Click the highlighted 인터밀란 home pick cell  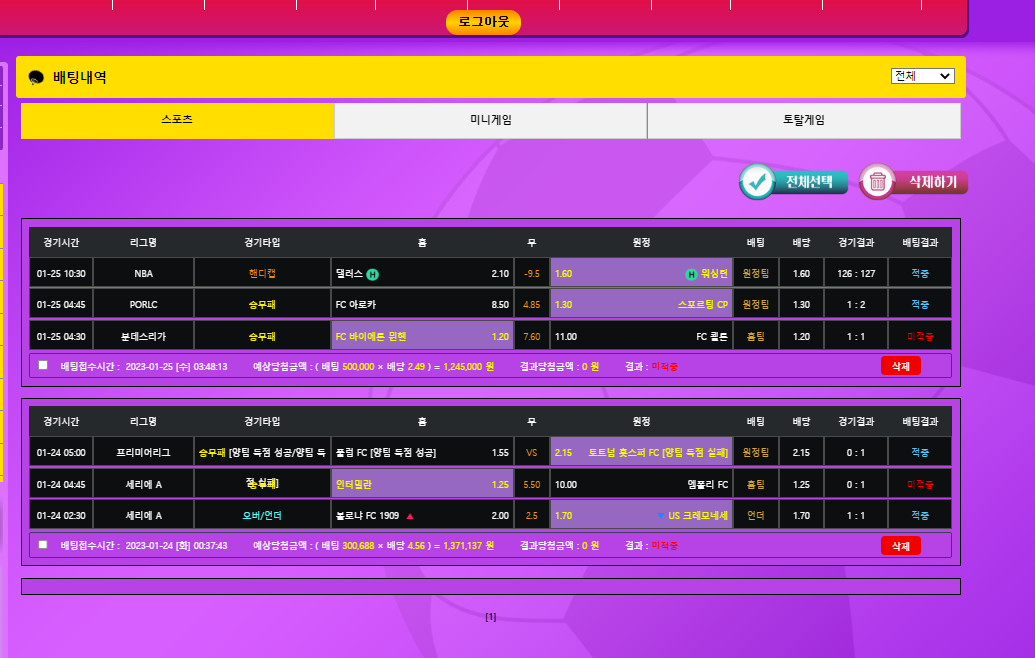[421, 485]
